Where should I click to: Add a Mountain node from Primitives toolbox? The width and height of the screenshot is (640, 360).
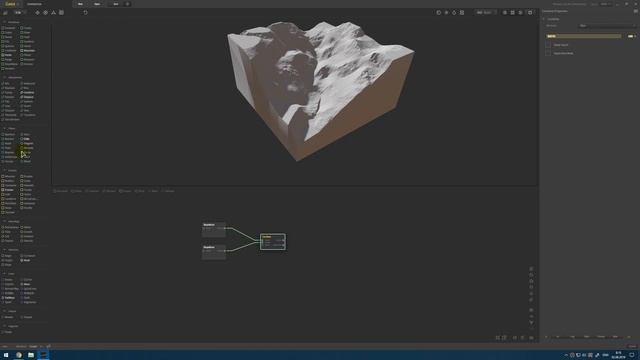[27, 51]
